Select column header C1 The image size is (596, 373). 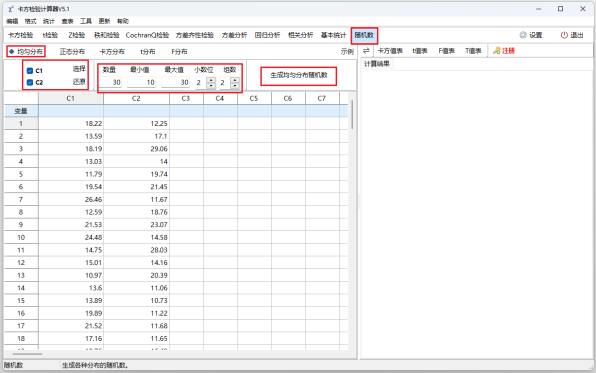pyautogui.click(x=71, y=98)
